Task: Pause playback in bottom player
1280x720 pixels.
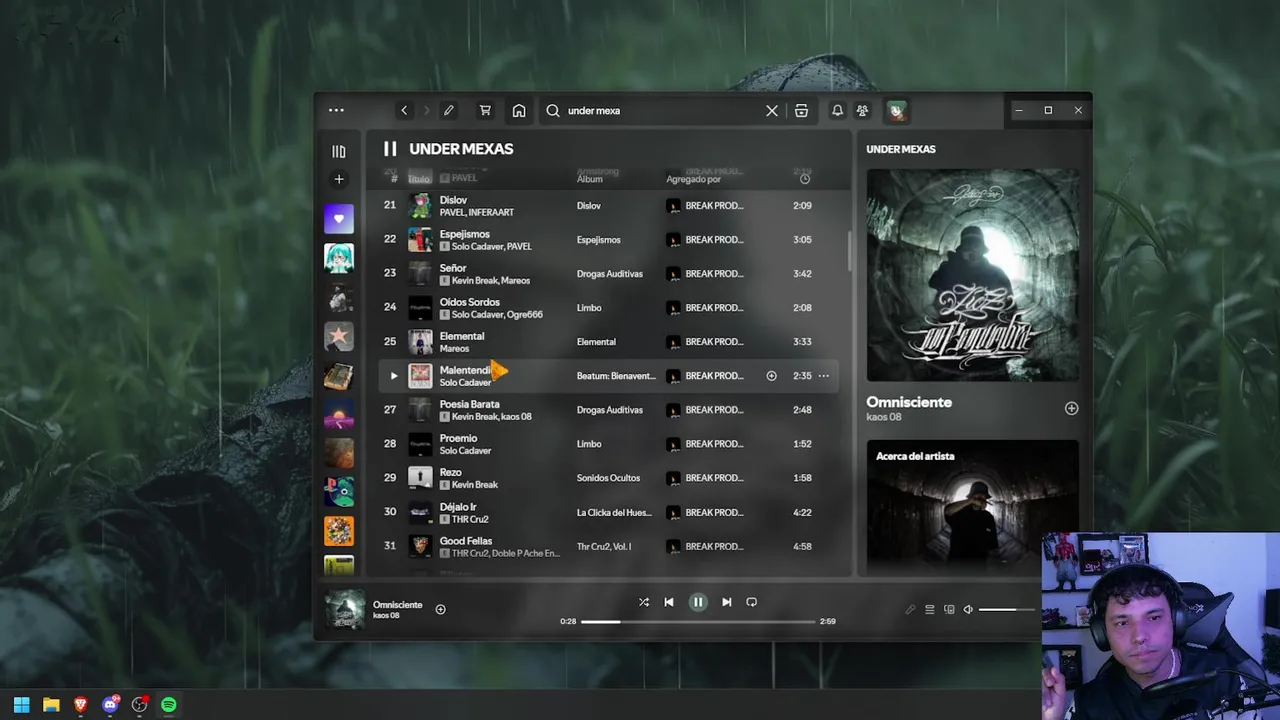Action: 698,602
